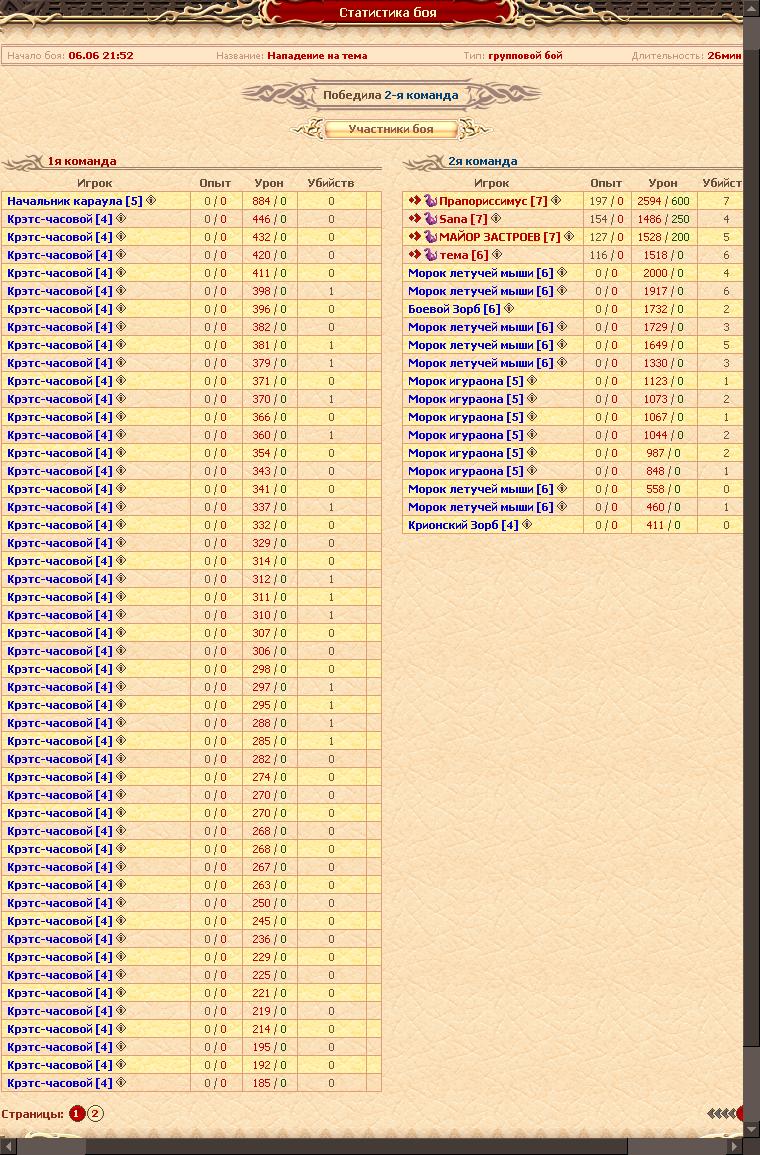Click the battle name Нападение на тема
760x1155 pixels.
(x=317, y=55)
